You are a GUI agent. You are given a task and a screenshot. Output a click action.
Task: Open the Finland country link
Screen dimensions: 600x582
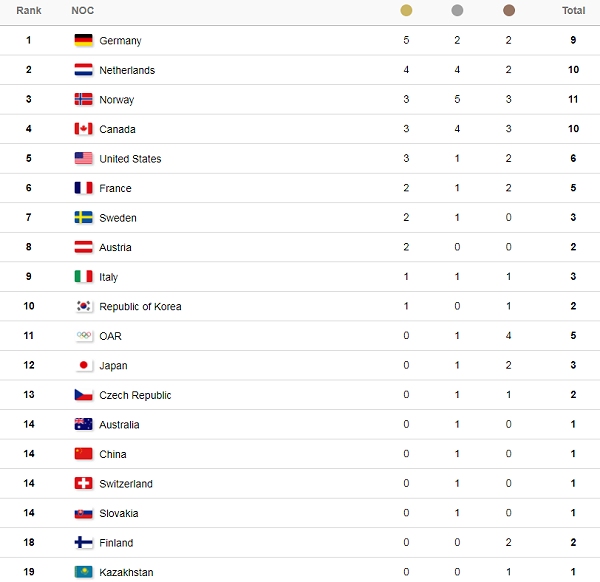pos(116,543)
